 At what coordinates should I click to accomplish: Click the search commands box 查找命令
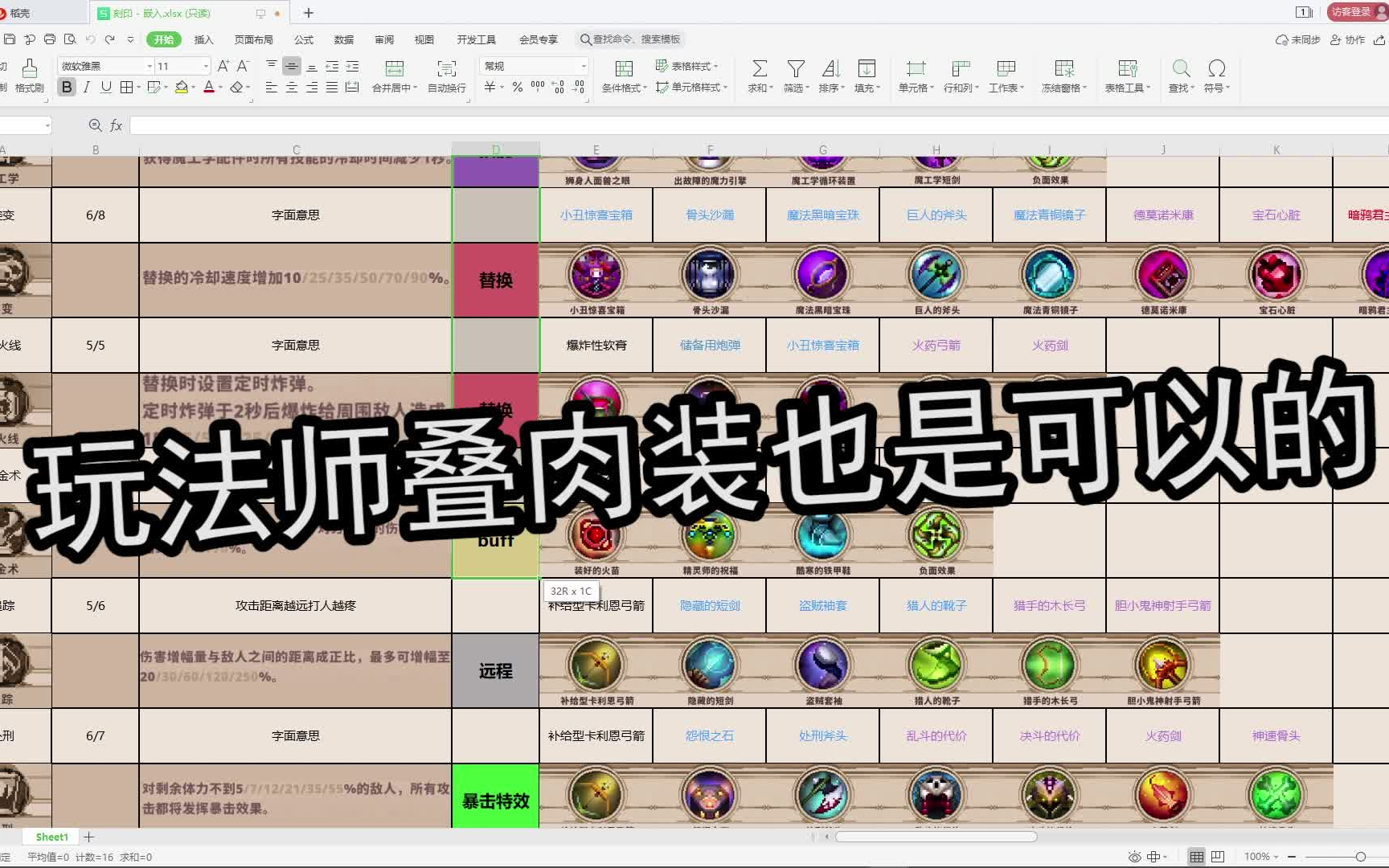pyautogui.click(x=631, y=39)
